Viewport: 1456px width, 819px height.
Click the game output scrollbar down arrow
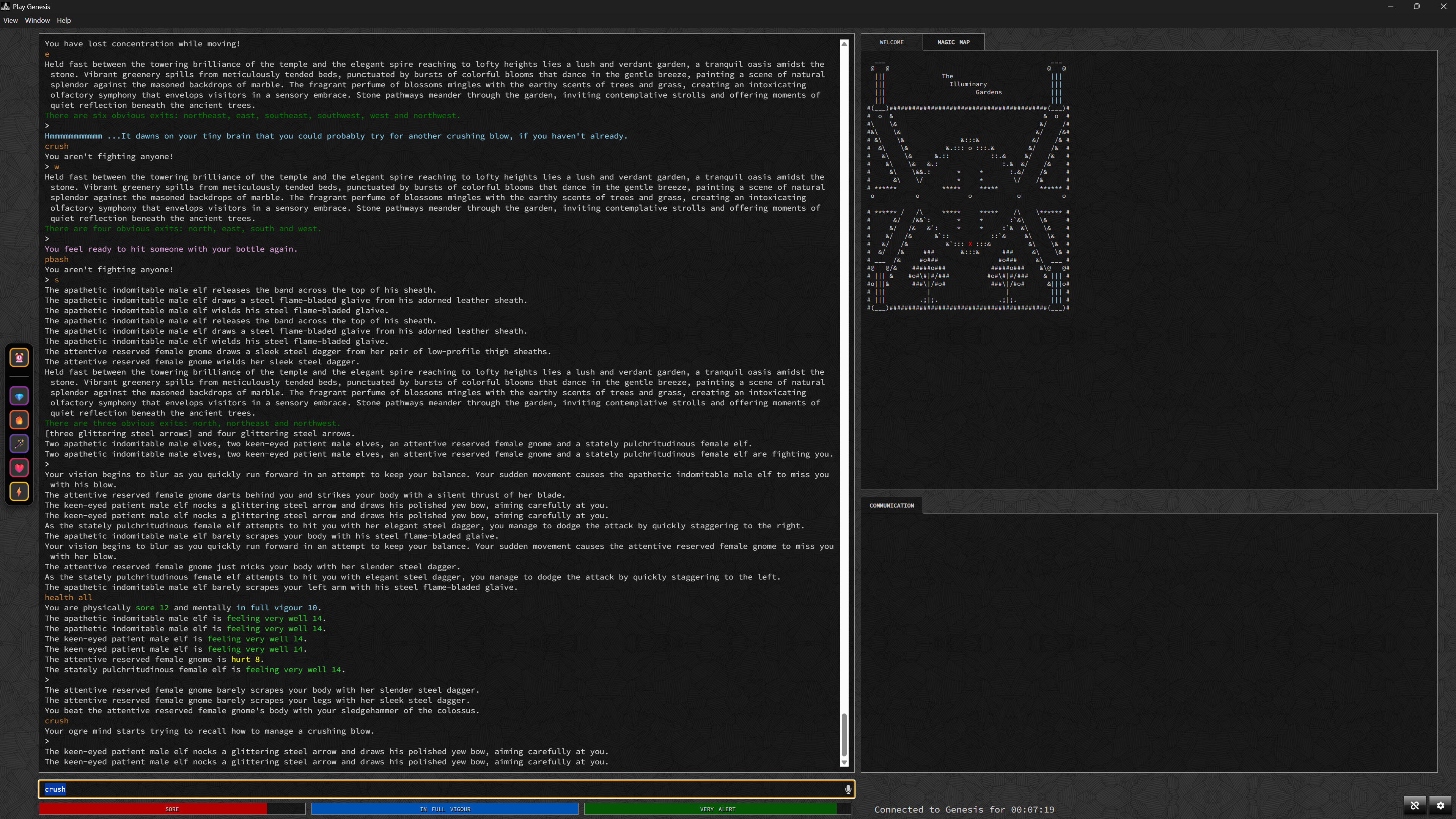[x=844, y=762]
